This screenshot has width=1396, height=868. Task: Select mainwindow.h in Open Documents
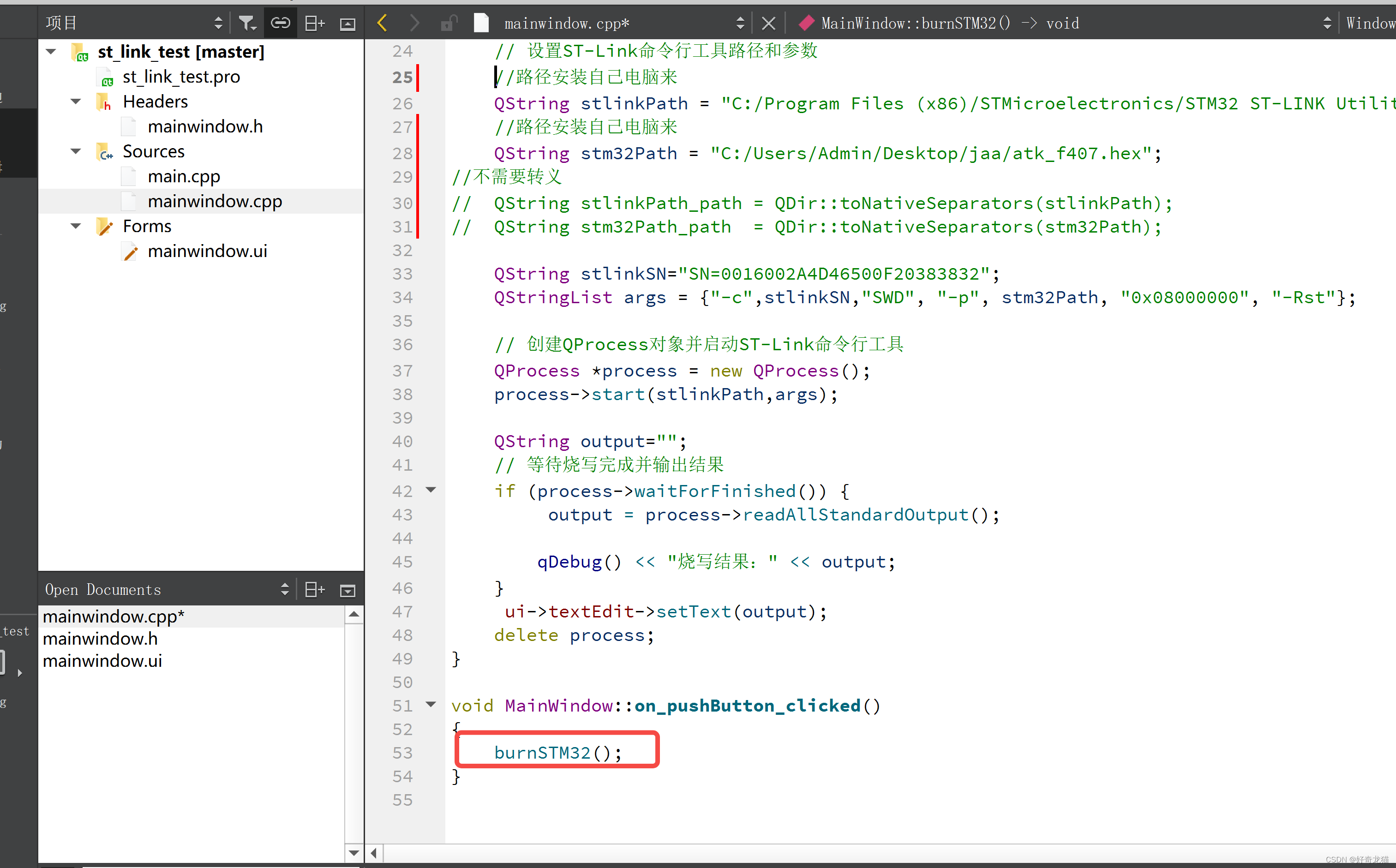100,638
